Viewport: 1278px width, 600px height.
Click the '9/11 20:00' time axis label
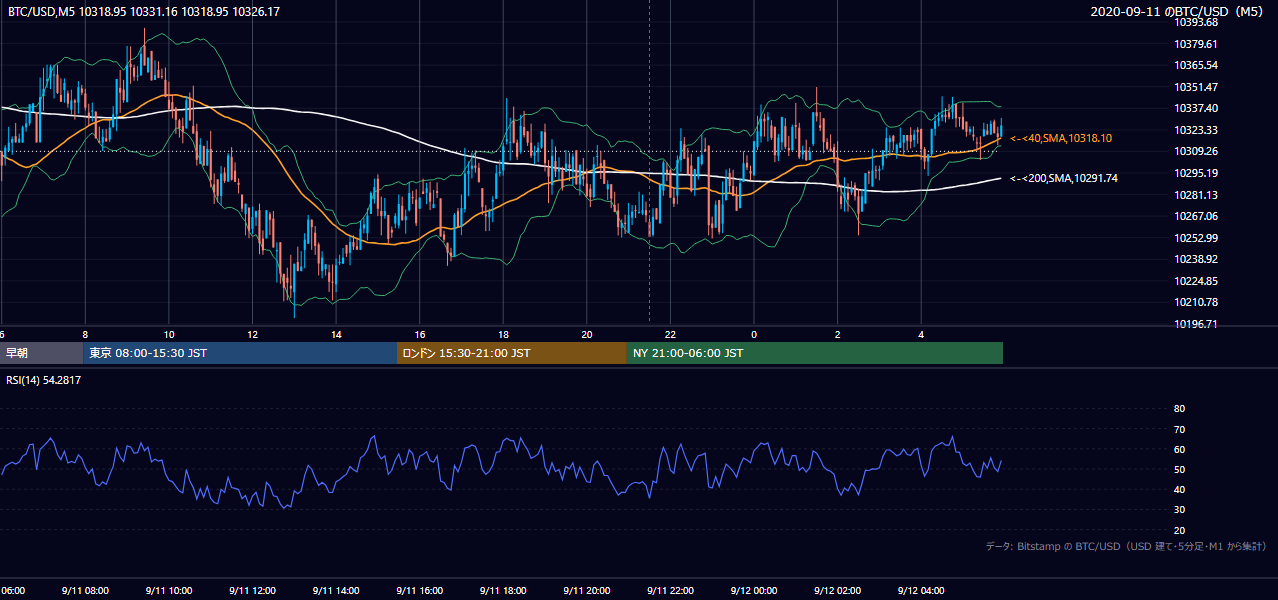586,590
